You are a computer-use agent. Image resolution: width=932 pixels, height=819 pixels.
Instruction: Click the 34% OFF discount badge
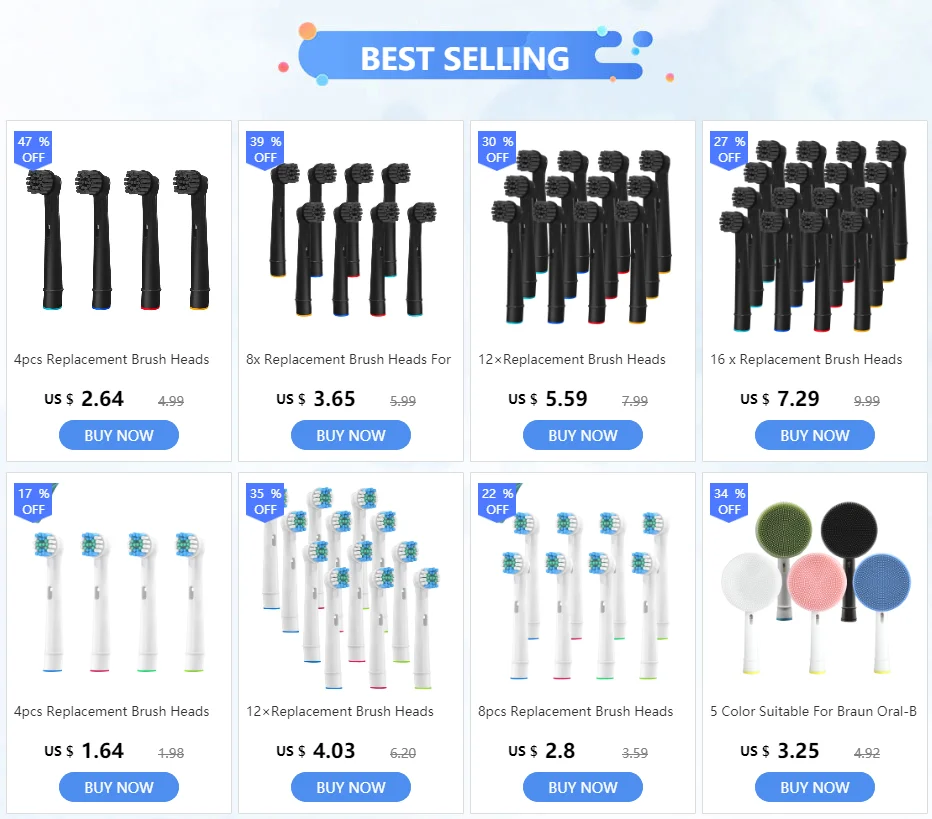tap(729, 502)
